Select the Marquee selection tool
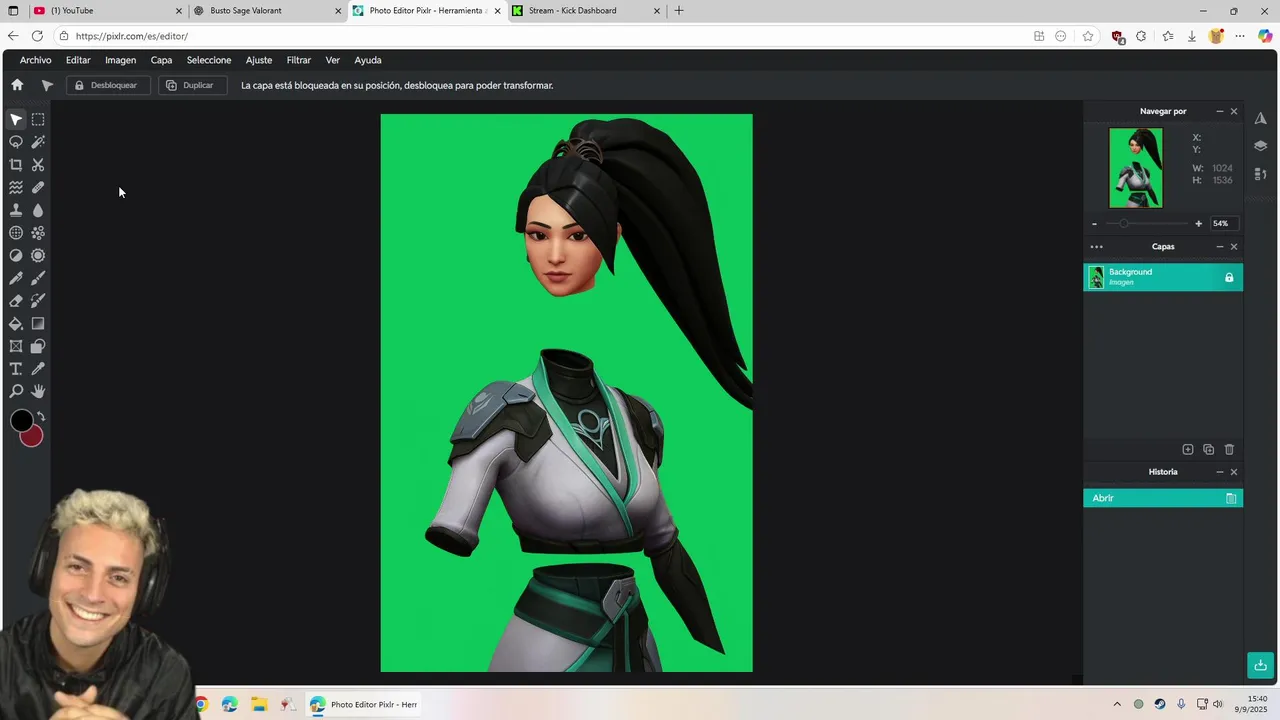The height and width of the screenshot is (720, 1280). pyautogui.click(x=38, y=119)
